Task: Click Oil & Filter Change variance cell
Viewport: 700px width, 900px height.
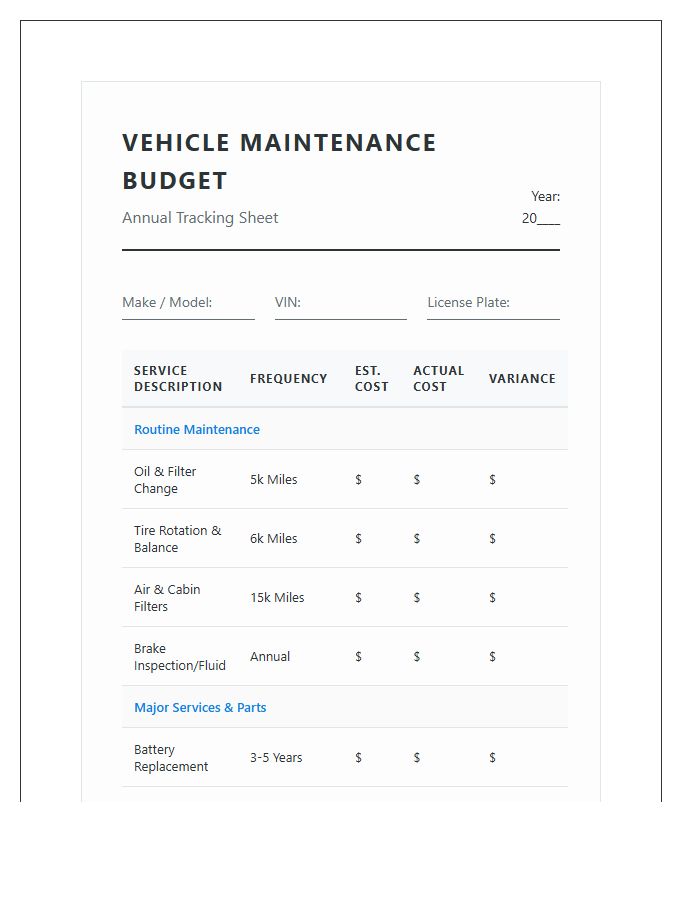Action: pos(522,479)
